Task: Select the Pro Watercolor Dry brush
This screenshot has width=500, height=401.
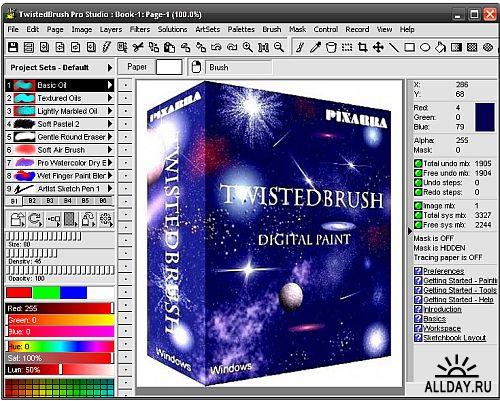Action: pyautogui.click(x=59, y=163)
